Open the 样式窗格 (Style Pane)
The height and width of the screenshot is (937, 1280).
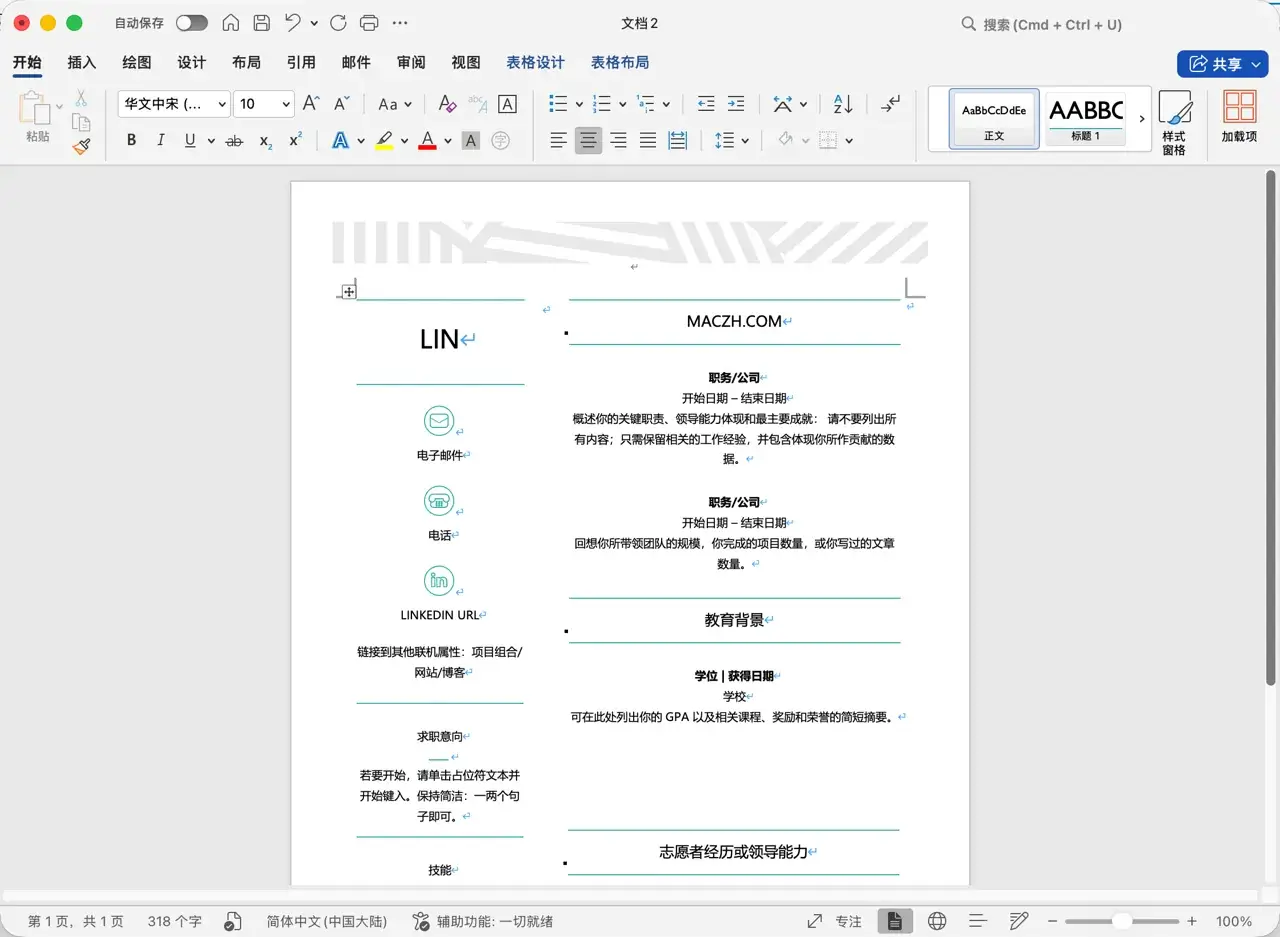click(1176, 119)
